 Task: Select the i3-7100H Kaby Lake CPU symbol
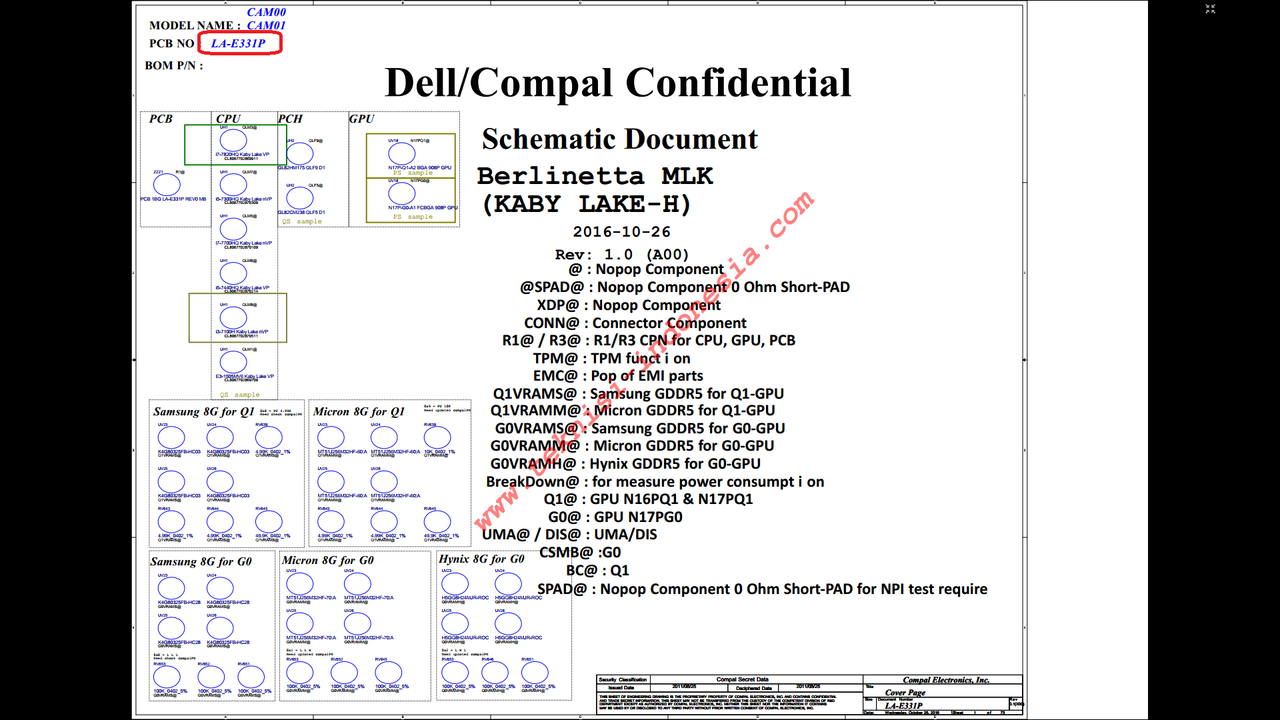tap(233, 317)
